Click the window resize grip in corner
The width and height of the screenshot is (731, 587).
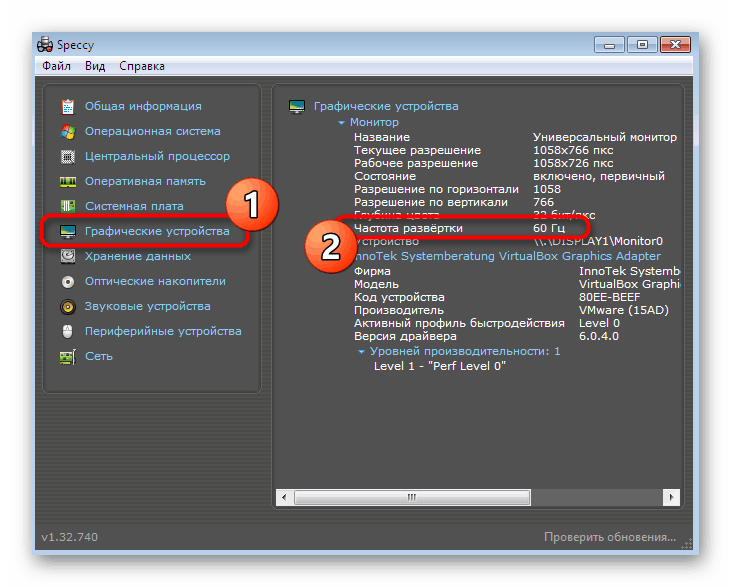point(687,544)
